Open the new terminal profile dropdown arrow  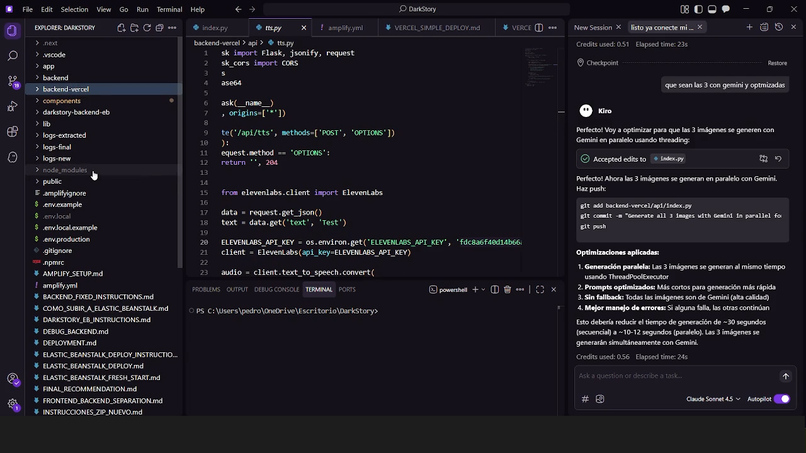483,290
